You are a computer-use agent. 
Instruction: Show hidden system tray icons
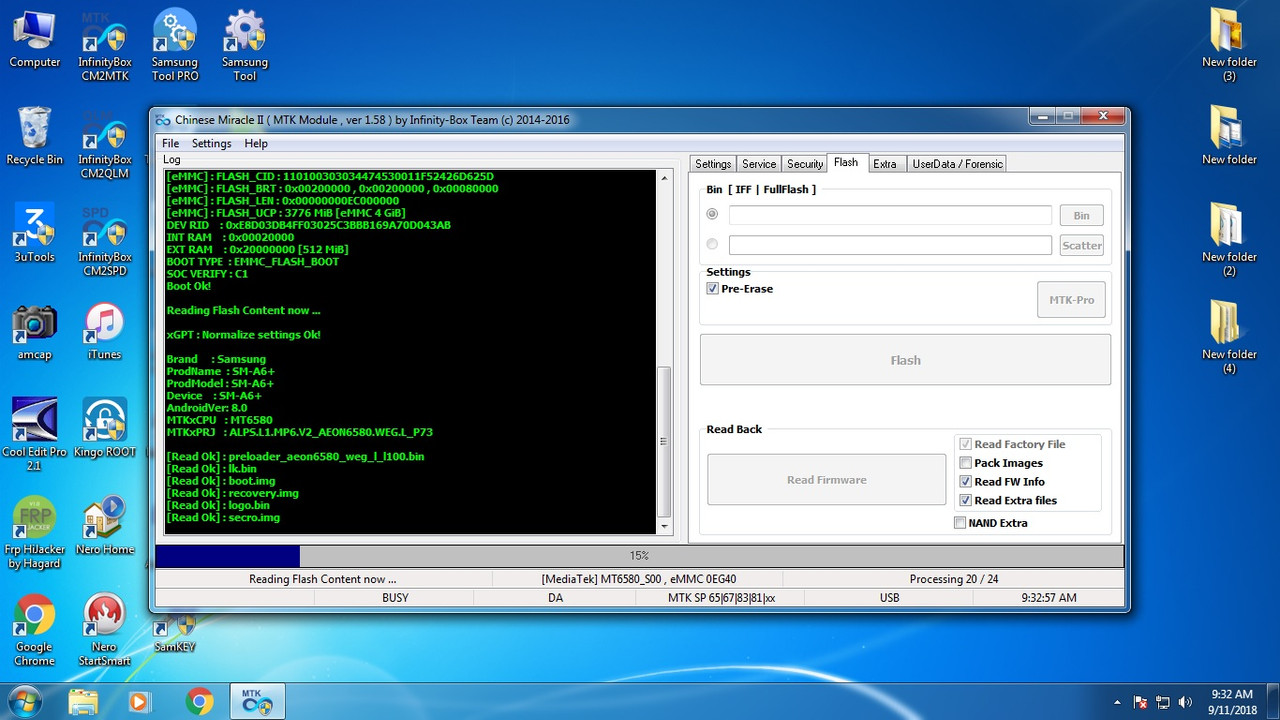coord(1117,702)
